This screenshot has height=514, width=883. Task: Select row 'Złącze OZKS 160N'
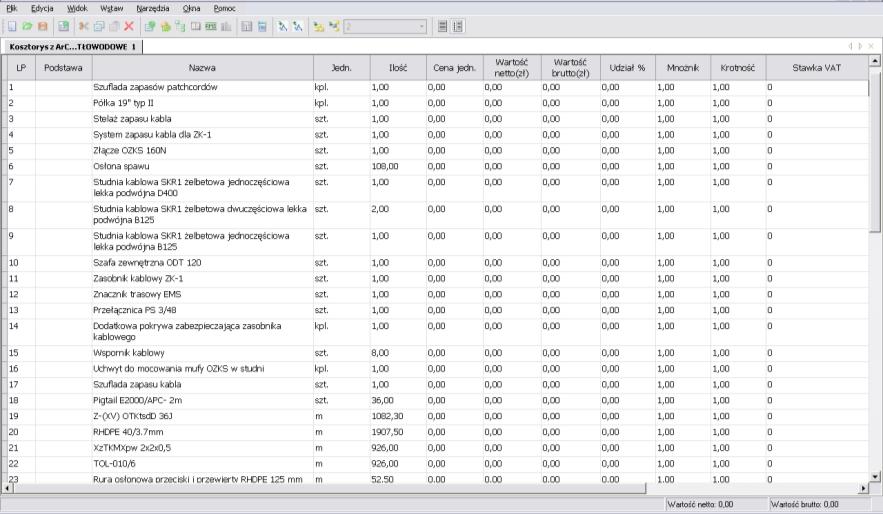click(x=438, y=150)
